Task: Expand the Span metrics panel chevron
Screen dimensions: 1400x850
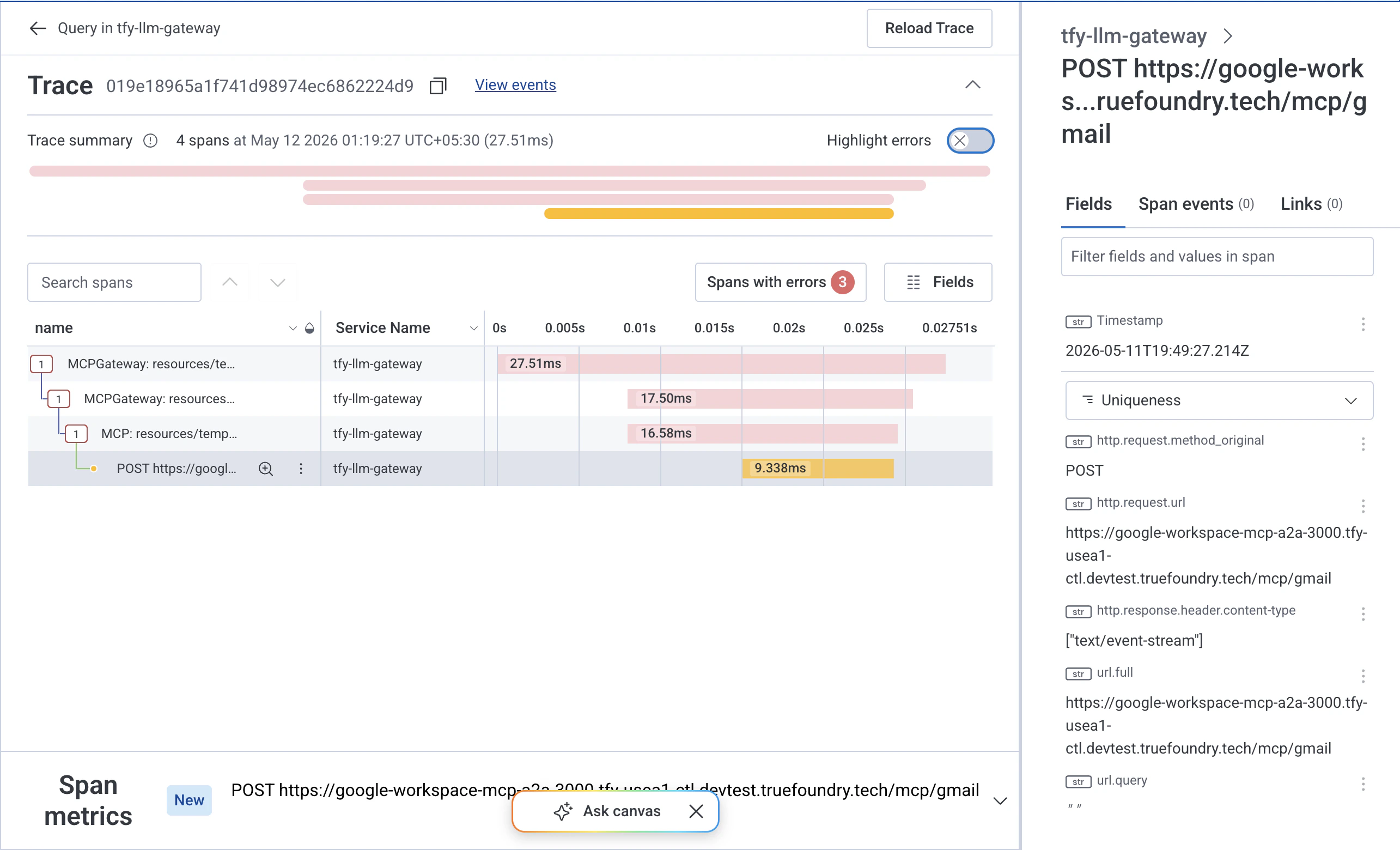Action: click(1000, 801)
